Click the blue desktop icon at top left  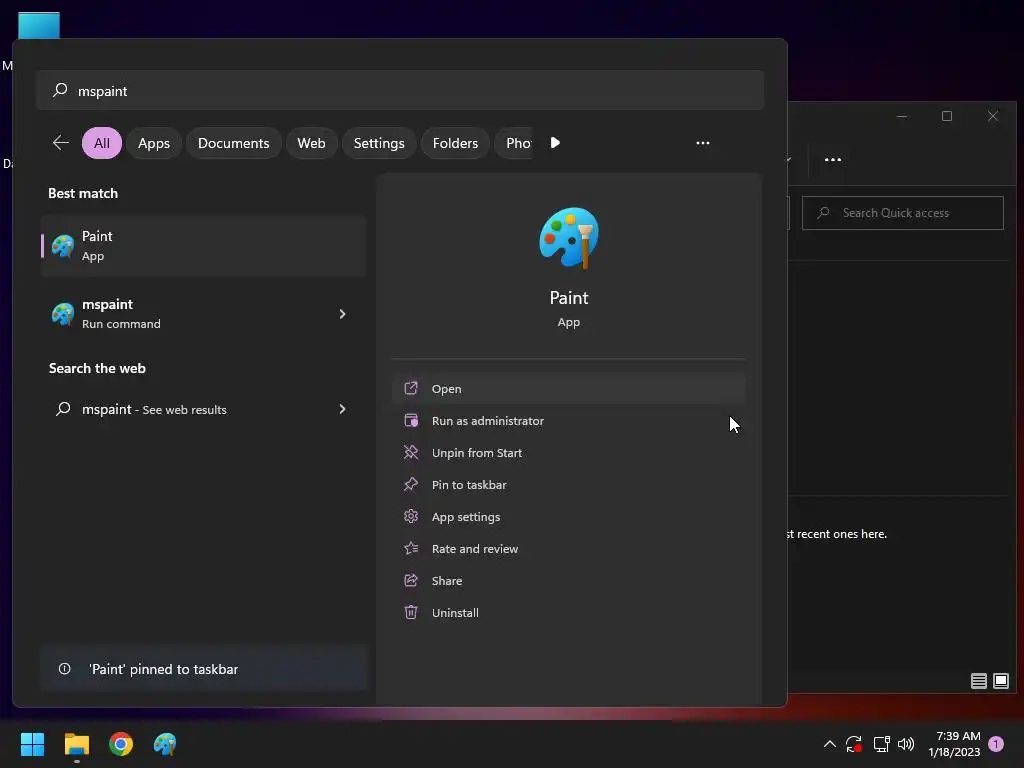[x=39, y=25]
